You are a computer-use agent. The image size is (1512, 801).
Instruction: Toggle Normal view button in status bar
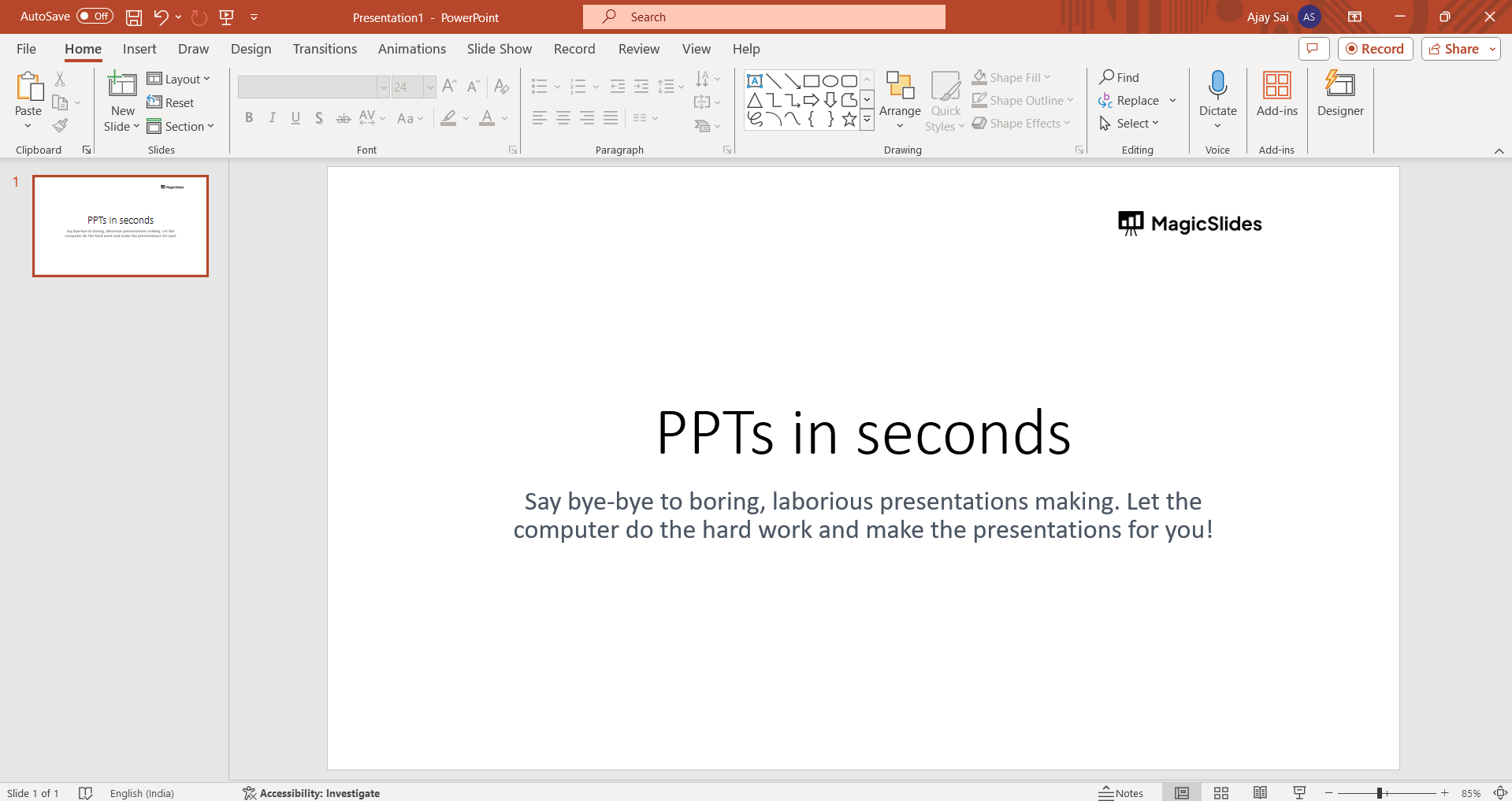(x=1182, y=793)
